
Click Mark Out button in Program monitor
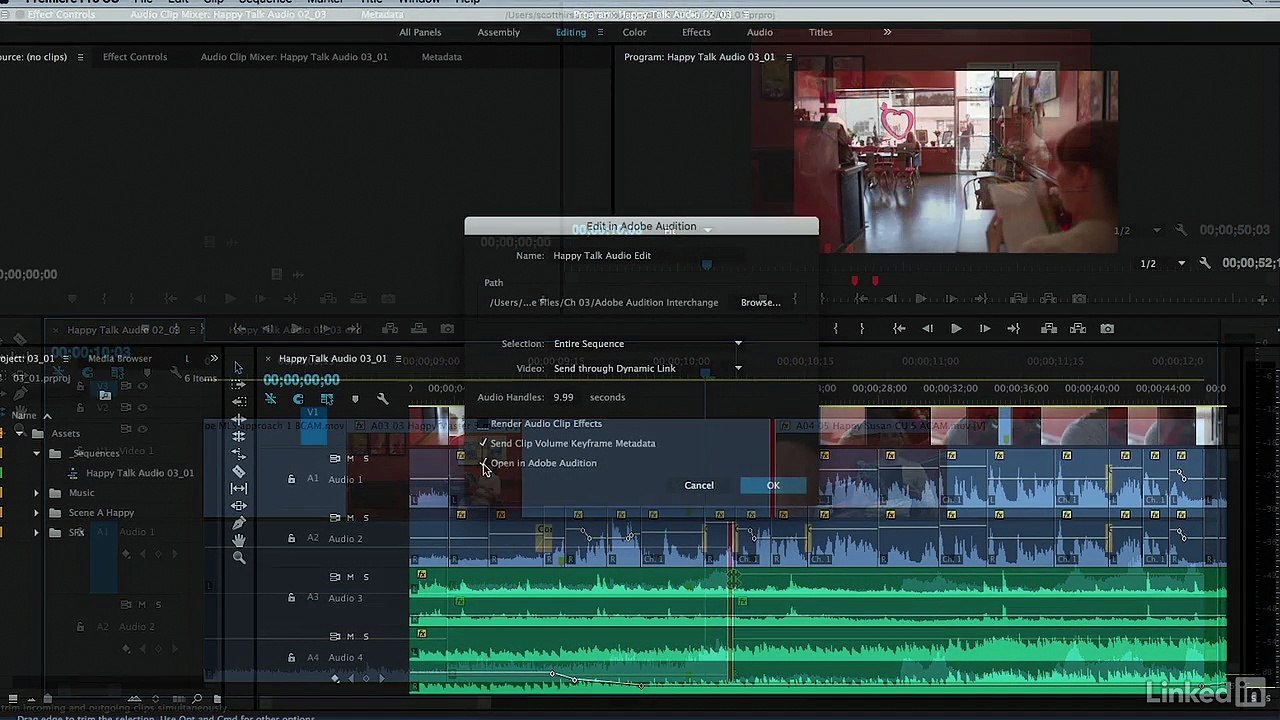click(x=862, y=328)
